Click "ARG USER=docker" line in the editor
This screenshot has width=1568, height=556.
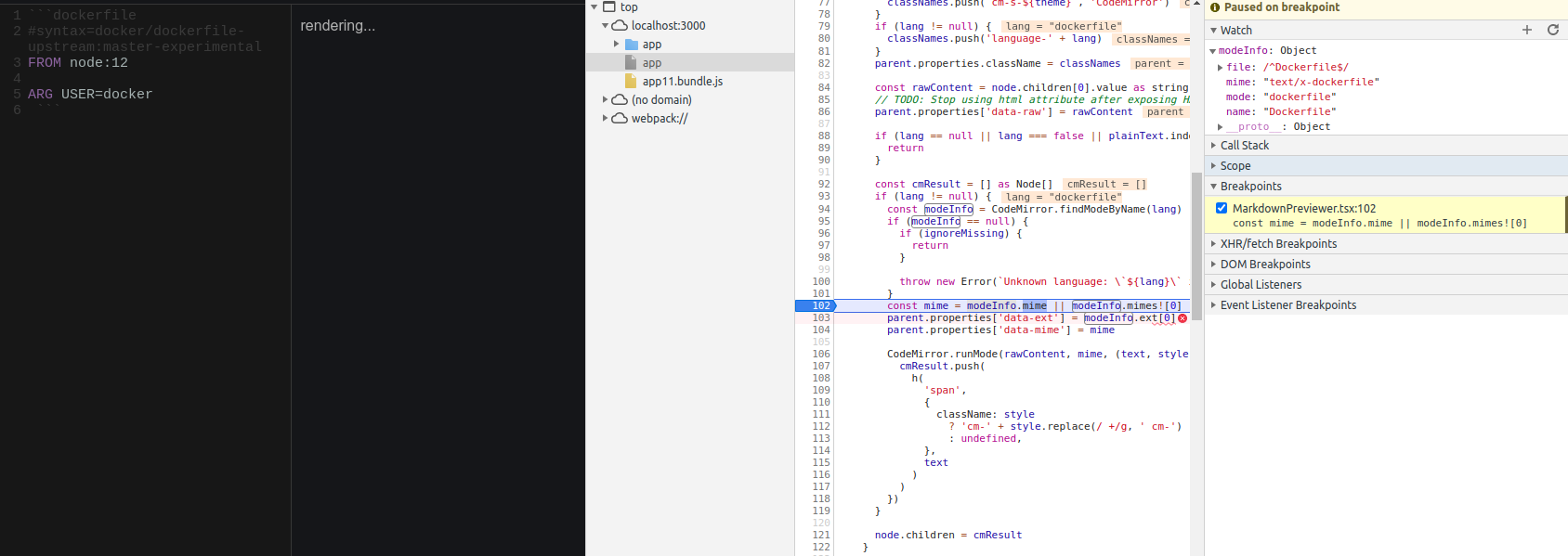pyautogui.click(x=90, y=95)
